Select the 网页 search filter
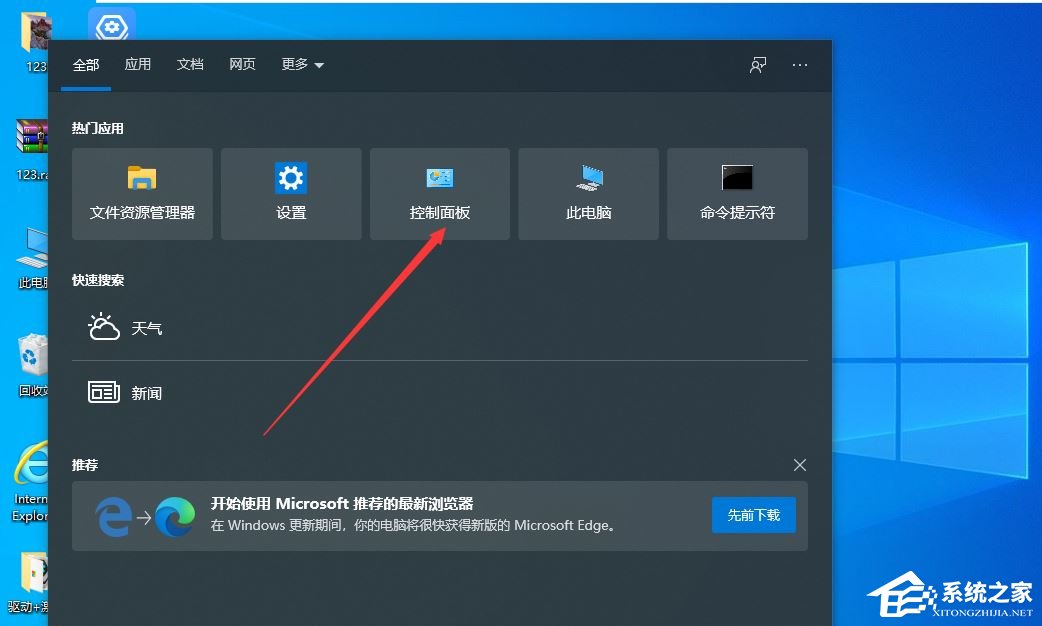 [x=242, y=64]
